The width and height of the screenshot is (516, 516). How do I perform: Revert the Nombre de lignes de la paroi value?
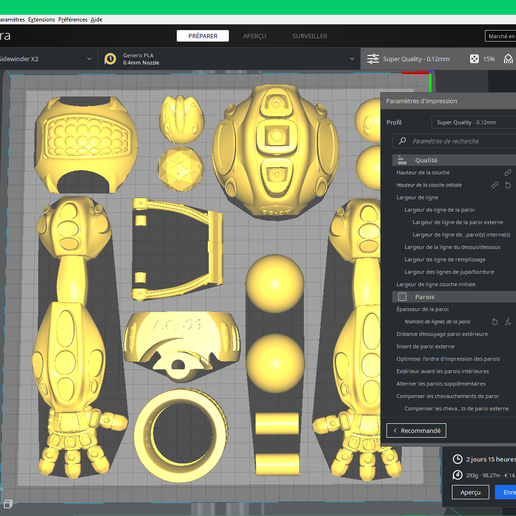pos(495,322)
